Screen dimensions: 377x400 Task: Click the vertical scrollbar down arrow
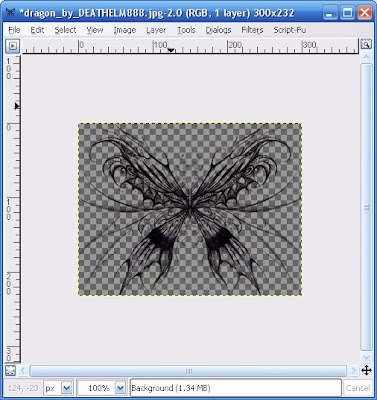click(x=366, y=357)
